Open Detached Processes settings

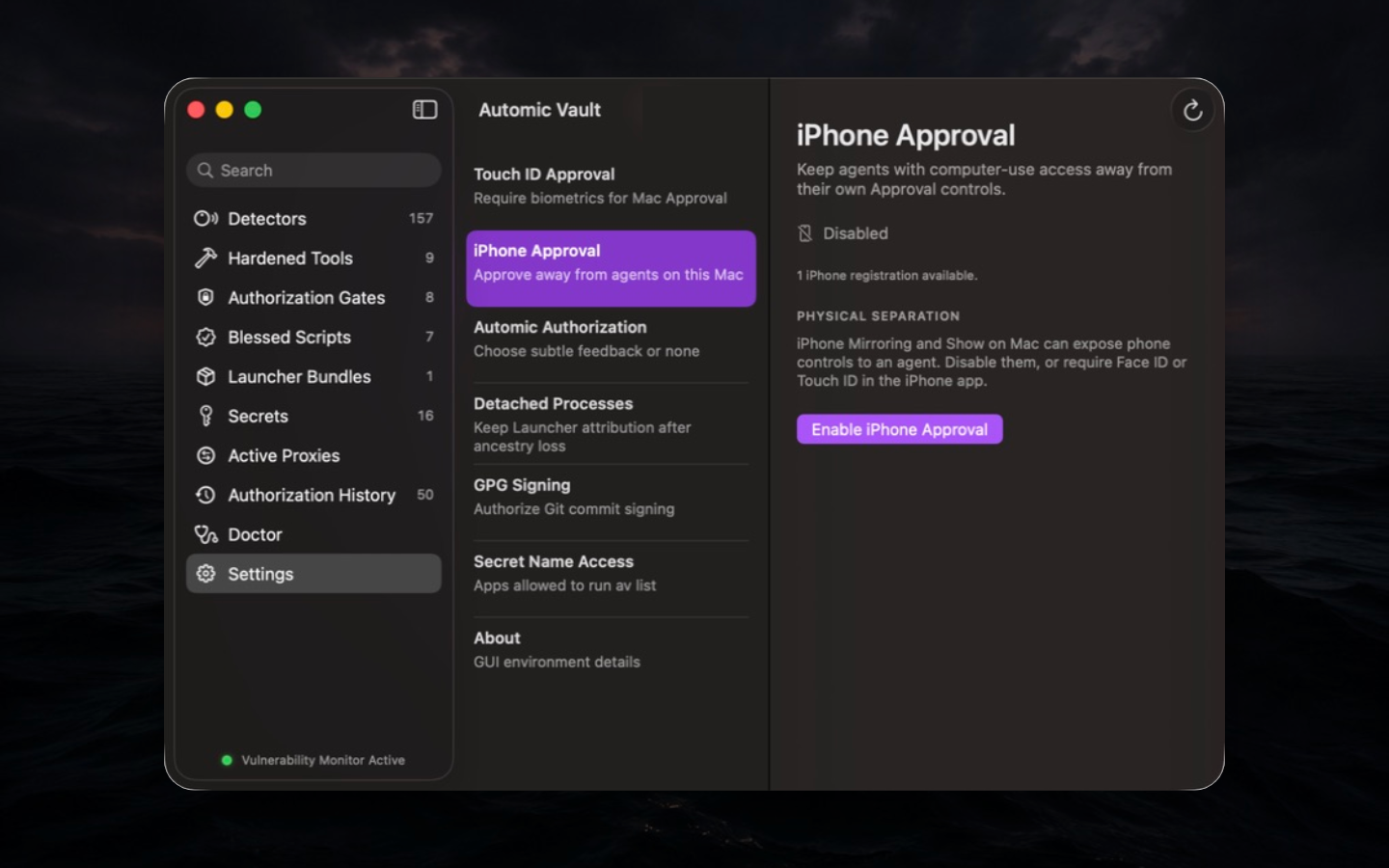point(611,424)
